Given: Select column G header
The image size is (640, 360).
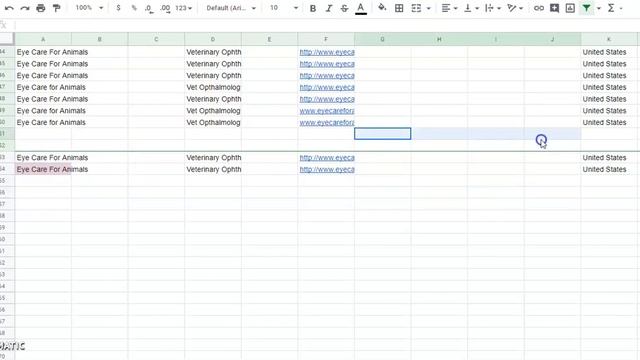Looking at the screenshot, I should pyautogui.click(x=382, y=39).
